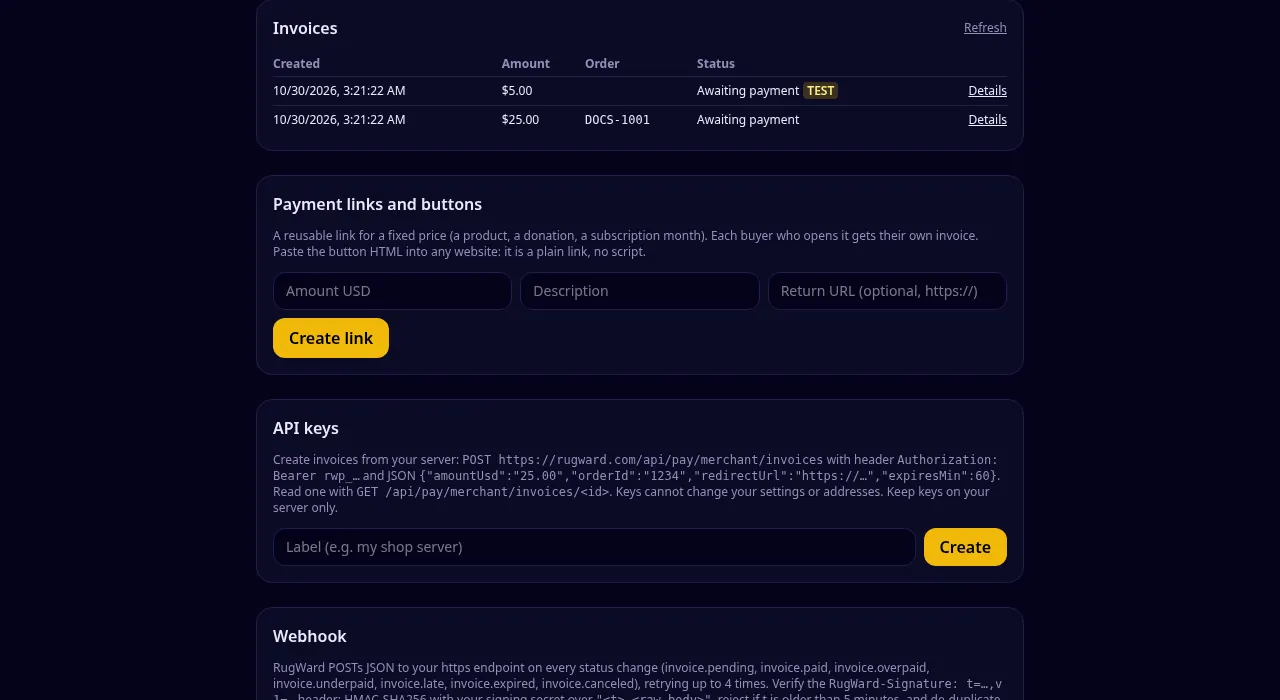Click the Amount column header

(x=526, y=64)
